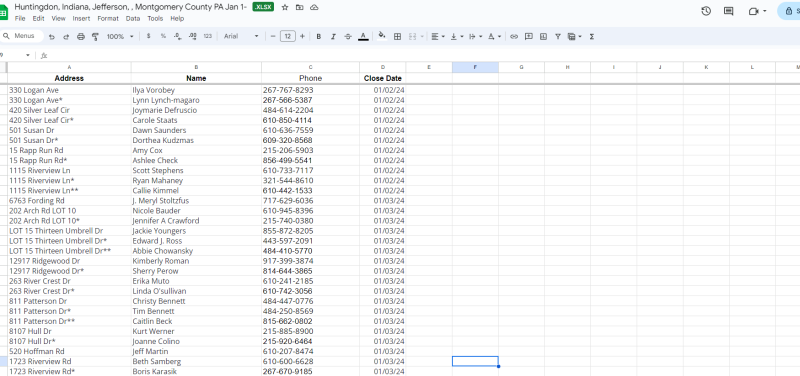Move the document with the folder icon
The width and height of the screenshot is (800, 376).
pyautogui.click(x=299, y=7)
